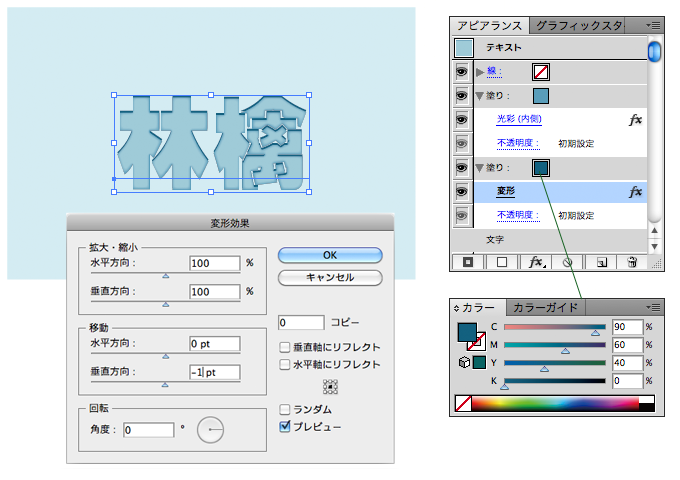Click the テキスト thumbnail in Appearance panel
The width and height of the screenshot is (680, 480).
[464, 48]
